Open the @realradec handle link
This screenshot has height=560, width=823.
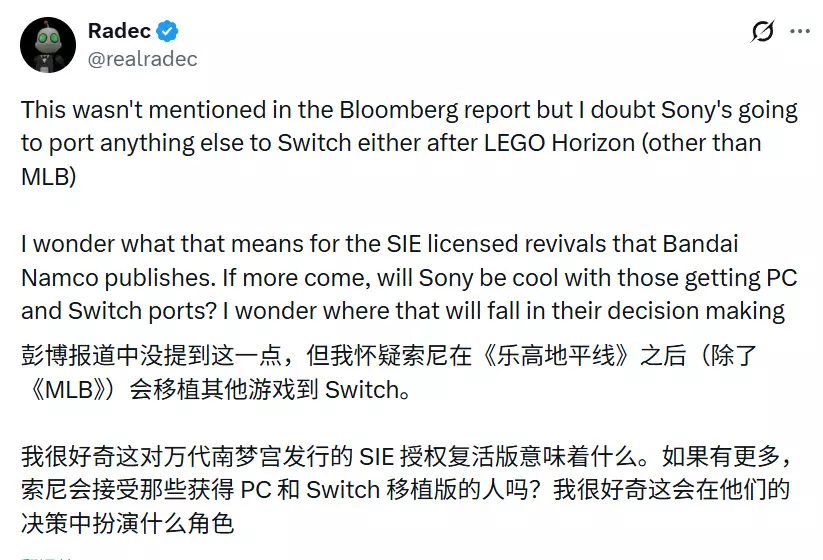click(142, 59)
